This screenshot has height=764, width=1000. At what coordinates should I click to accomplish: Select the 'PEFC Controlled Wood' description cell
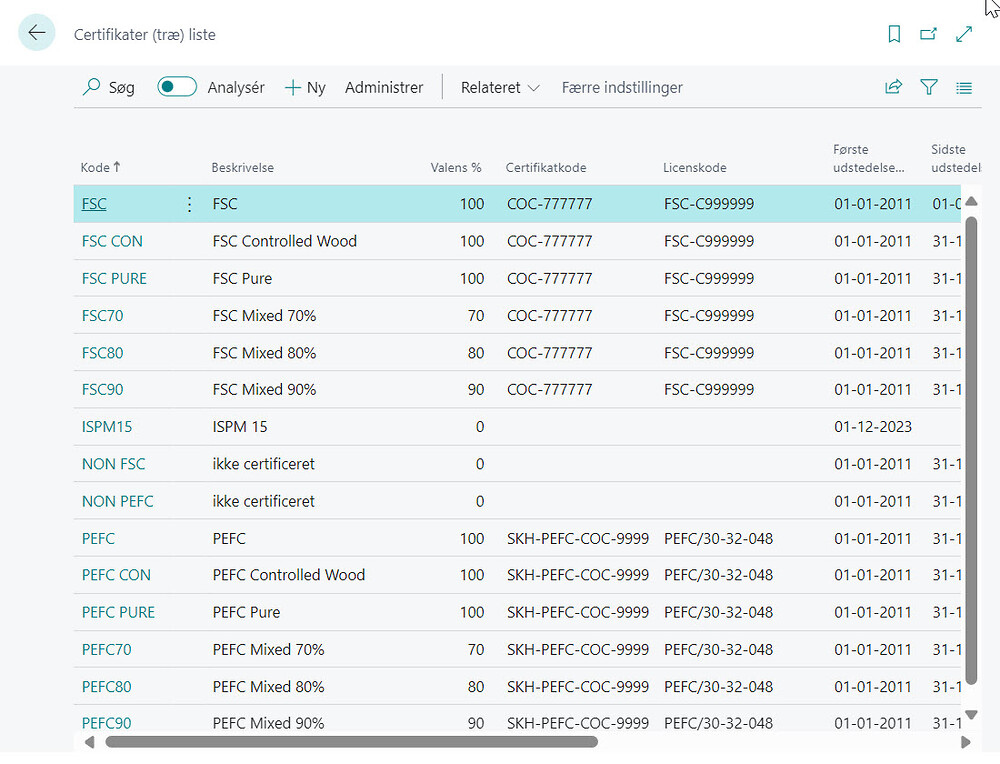(289, 575)
